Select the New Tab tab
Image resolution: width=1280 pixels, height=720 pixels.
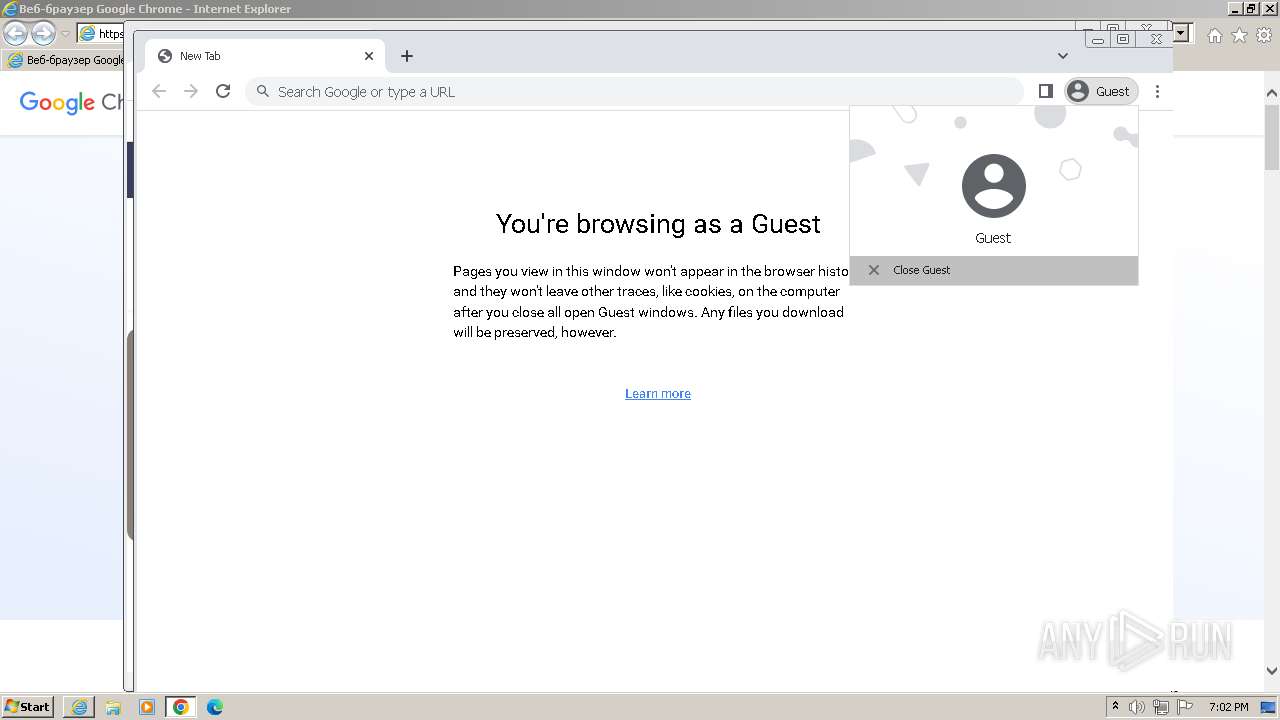265,56
